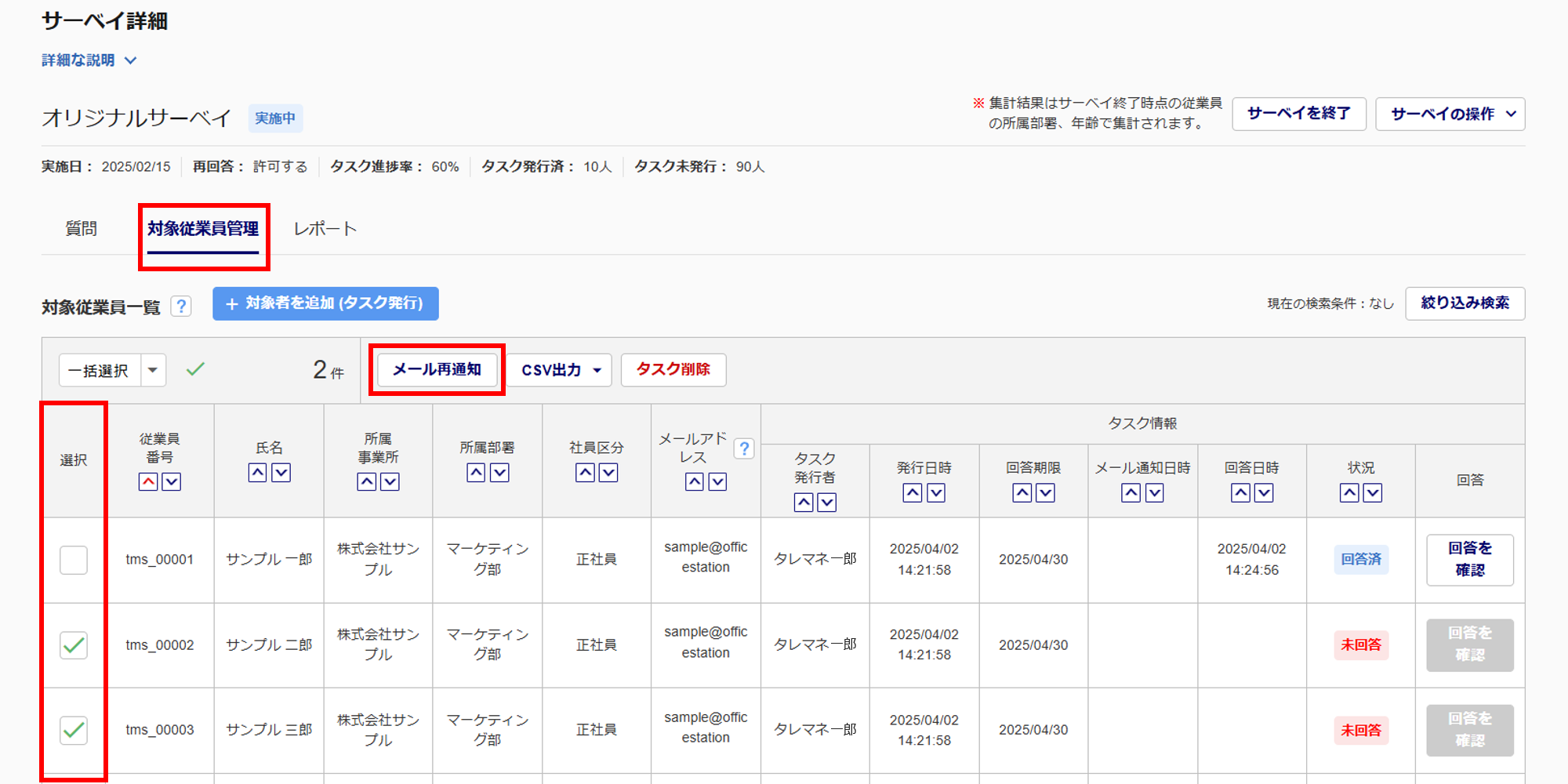
Task: Sort タスク発行者 ascending arrow
Action: pyautogui.click(x=804, y=502)
